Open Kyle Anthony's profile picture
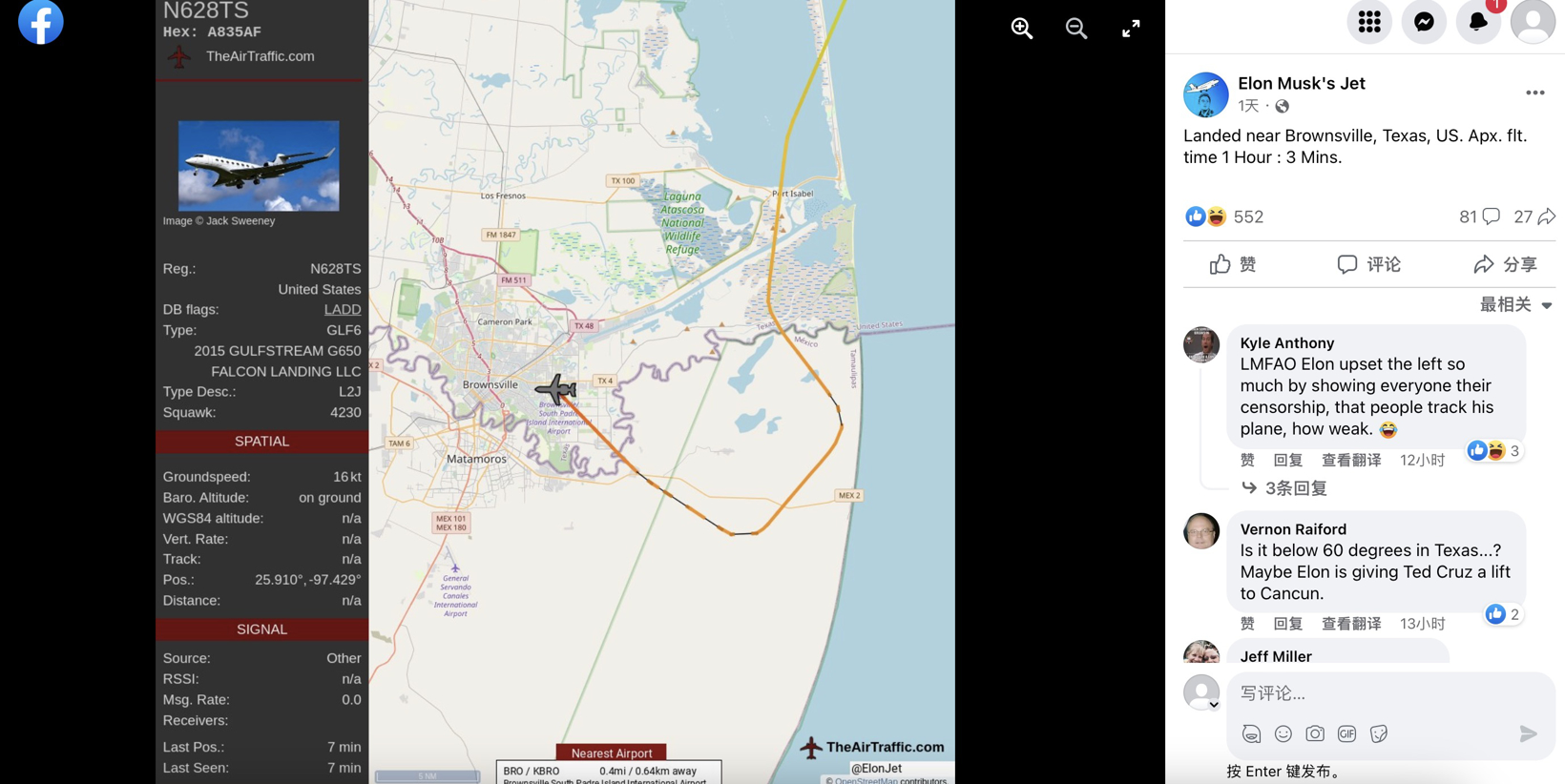This screenshot has height=784, width=1565. (1201, 344)
